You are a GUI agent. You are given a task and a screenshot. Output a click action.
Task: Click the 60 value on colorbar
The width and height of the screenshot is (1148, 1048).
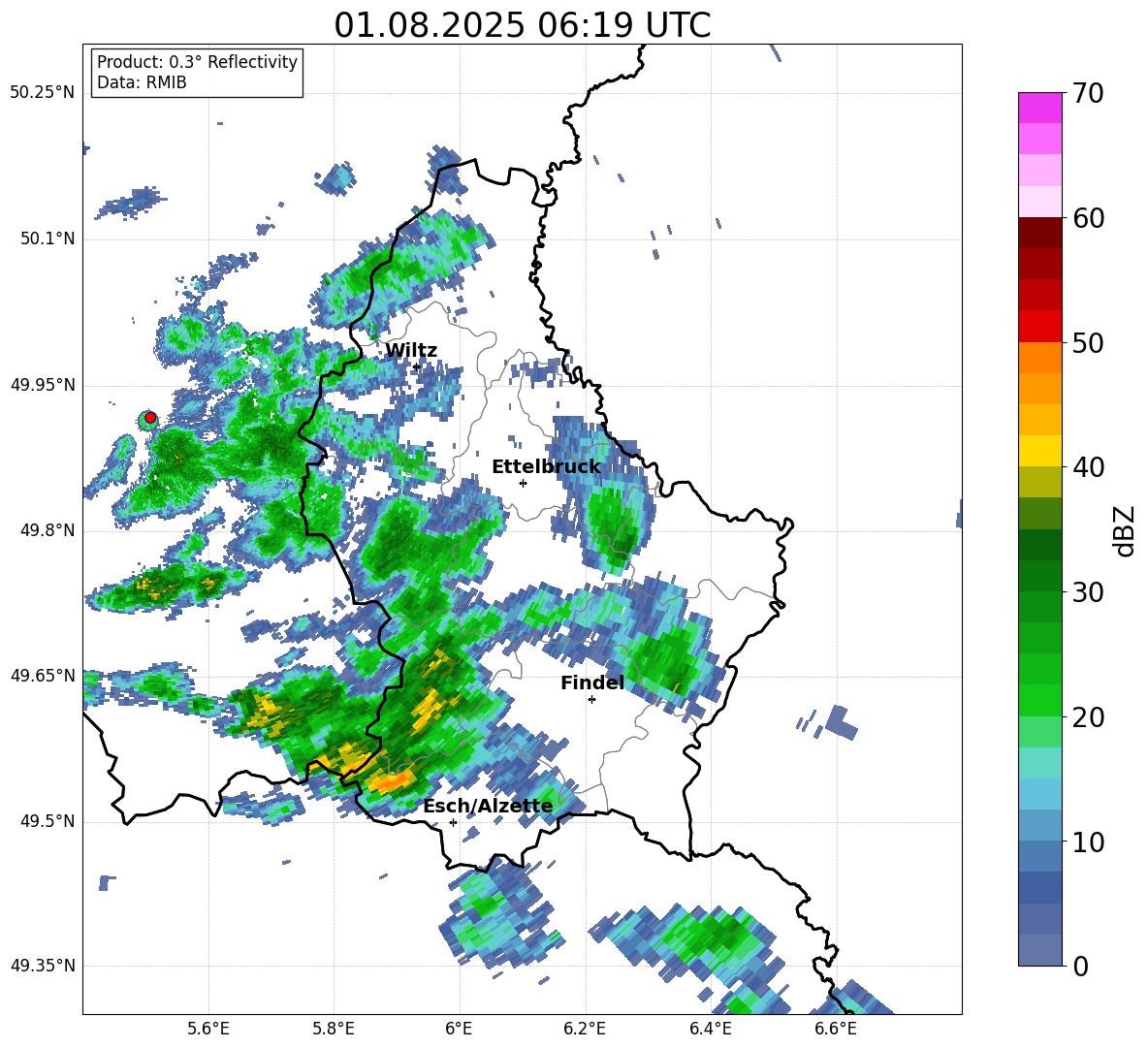point(1088,218)
